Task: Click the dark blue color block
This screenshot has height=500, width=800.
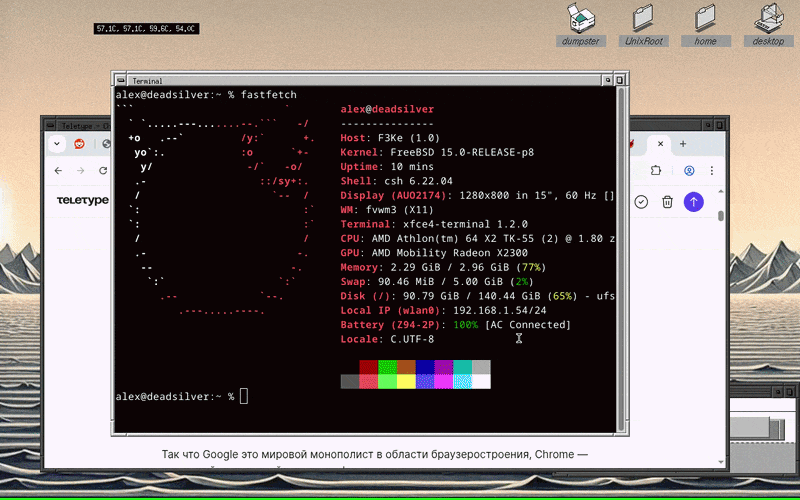Action: click(425, 367)
